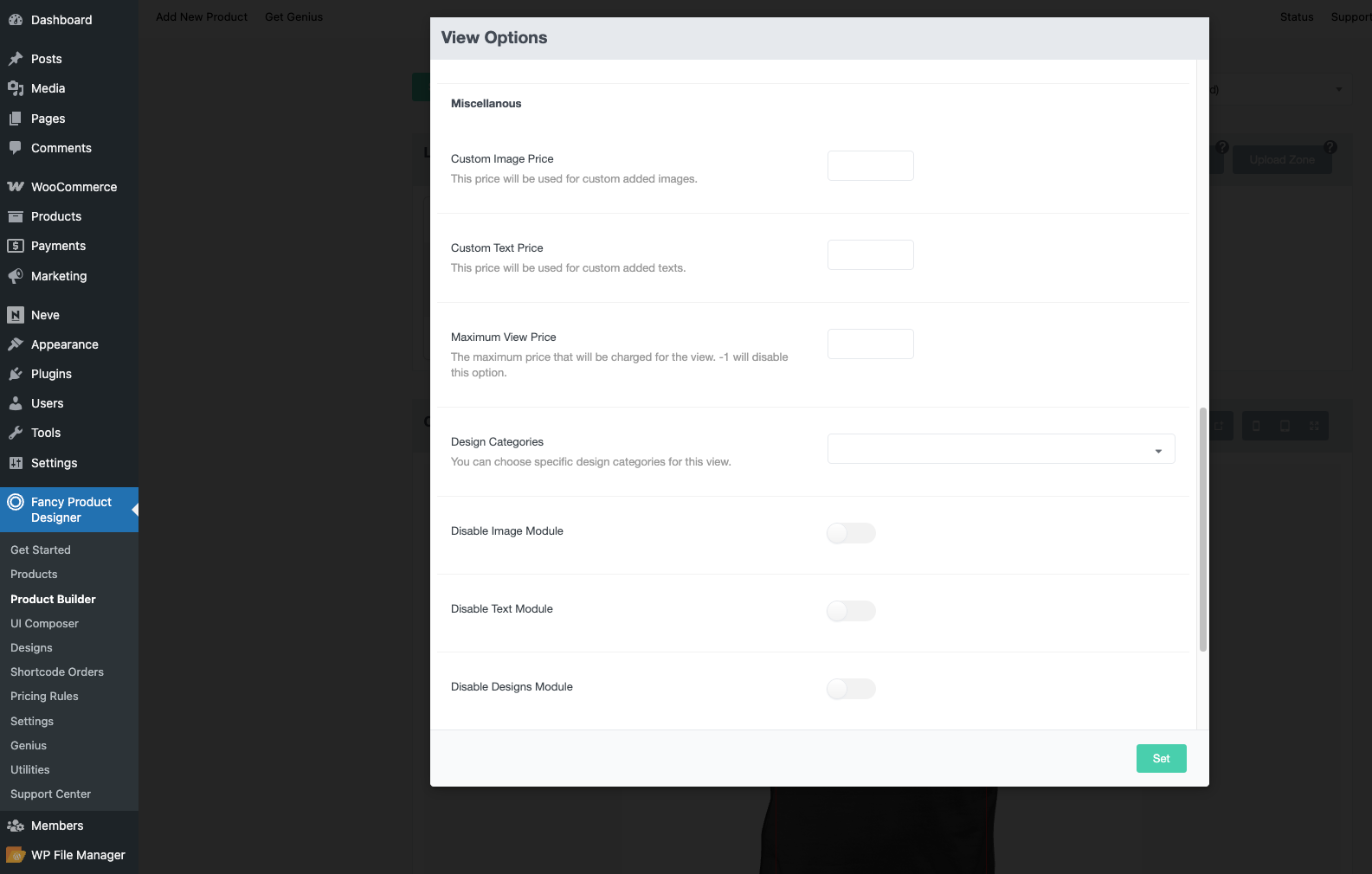Click the Comments bubble icon

point(16,148)
